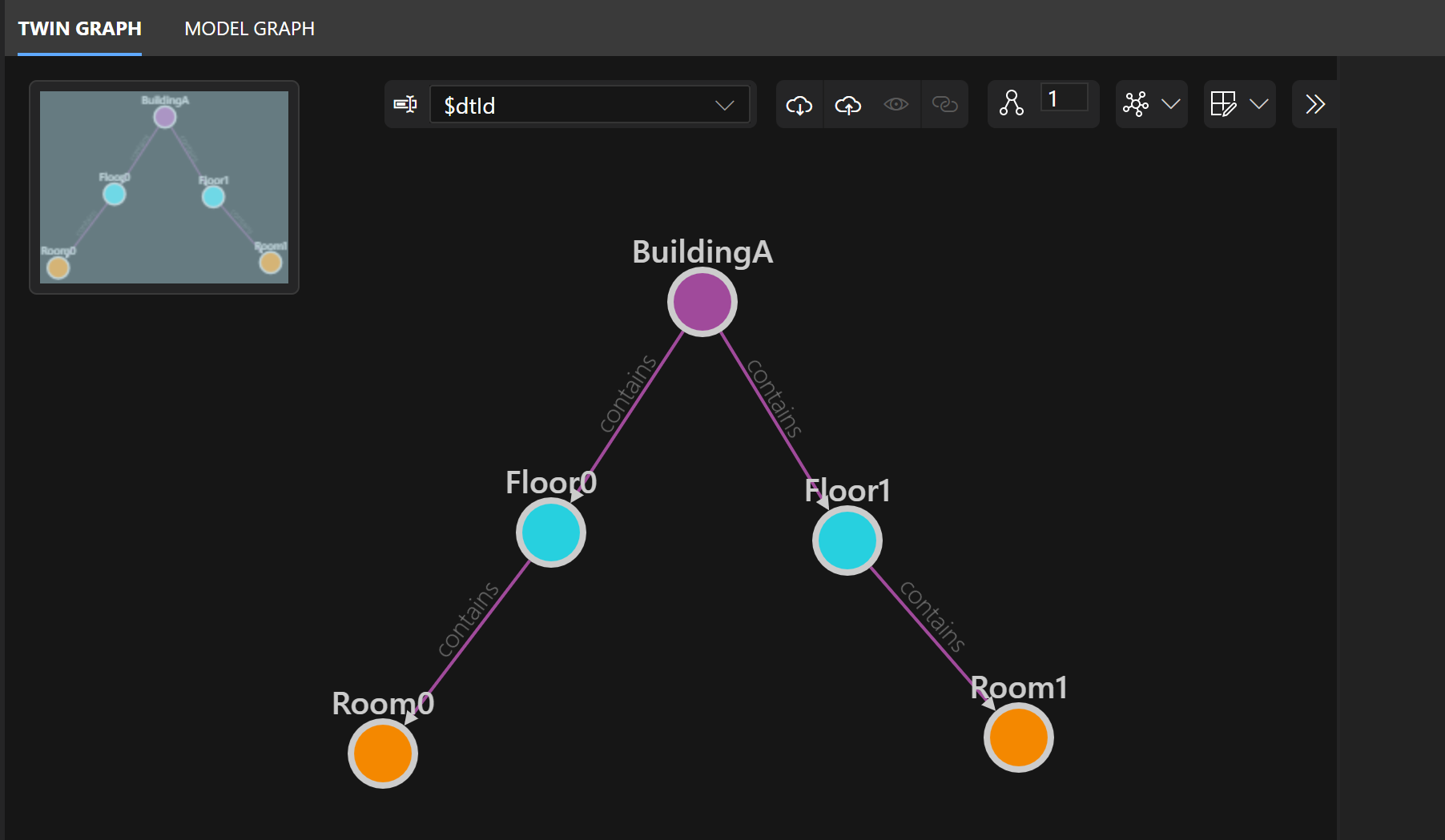This screenshot has height=840, width=1445.
Task: Switch to the MODEL GRAPH tab
Action: click(249, 28)
